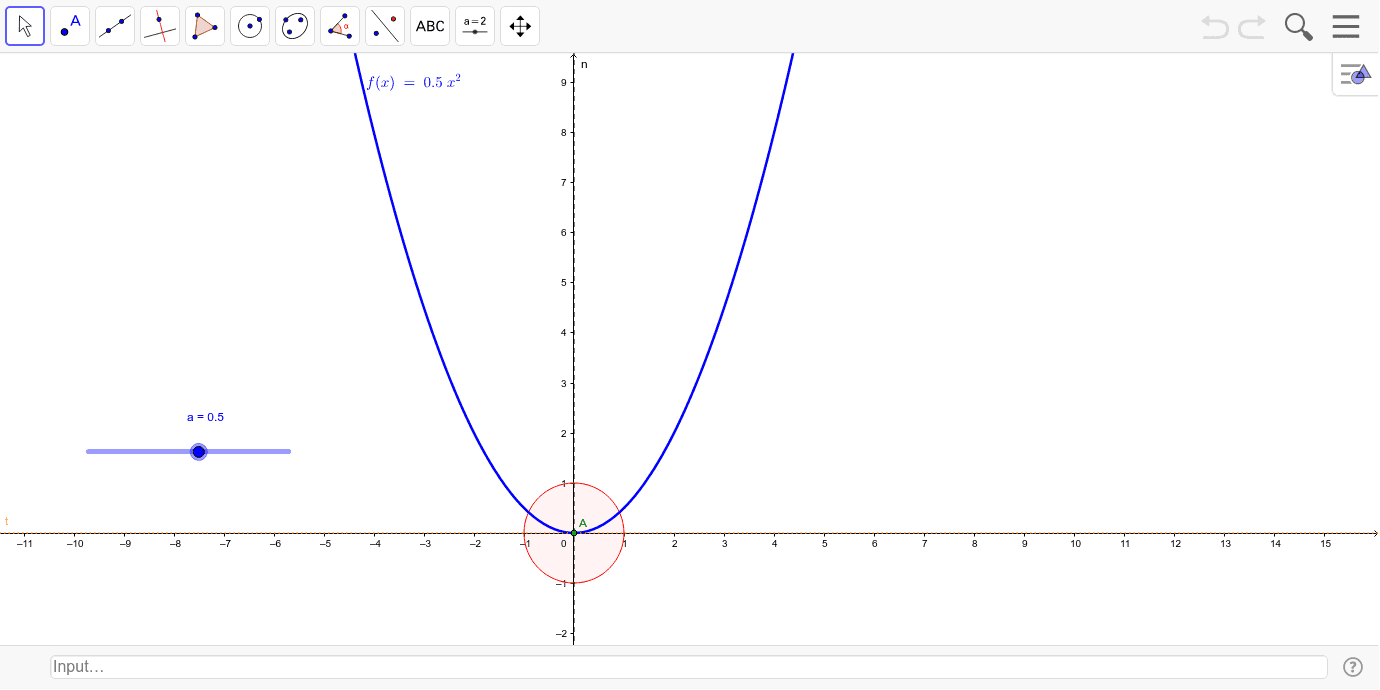The width and height of the screenshot is (1380, 690).
Task: Click the Redo arrow
Action: click(1252, 27)
